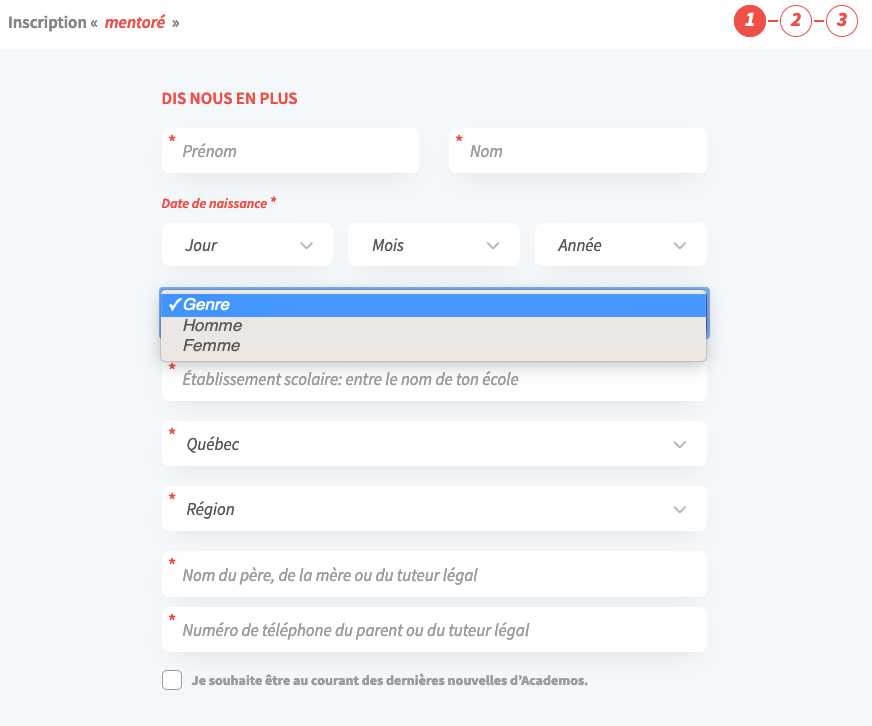The width and height of the screenshot is (872, 726).
Task: Select the Genre placeholder option
Action: pos(207,305)
